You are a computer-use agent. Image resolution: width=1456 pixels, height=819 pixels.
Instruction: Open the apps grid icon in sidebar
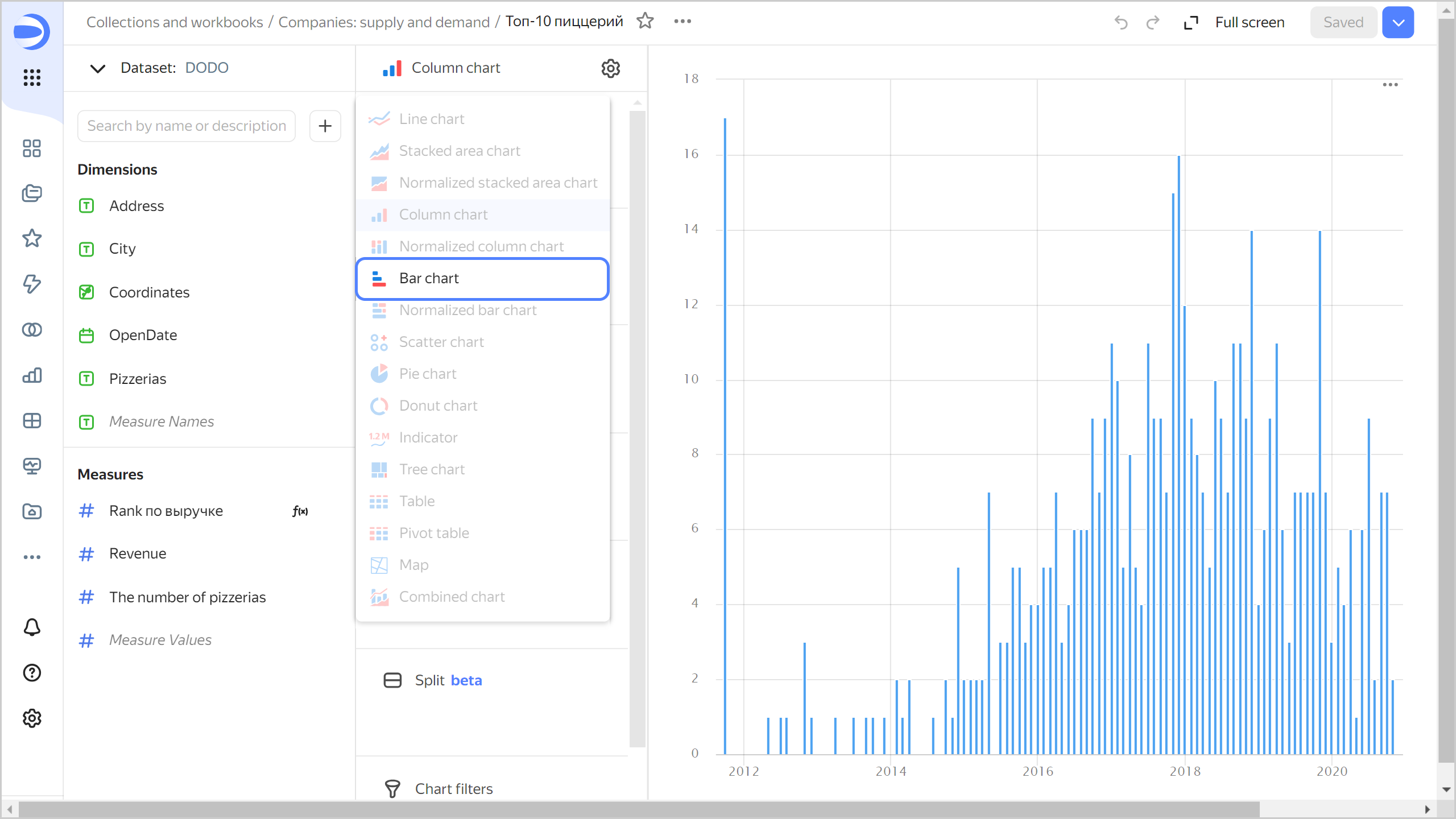(32, 77)
